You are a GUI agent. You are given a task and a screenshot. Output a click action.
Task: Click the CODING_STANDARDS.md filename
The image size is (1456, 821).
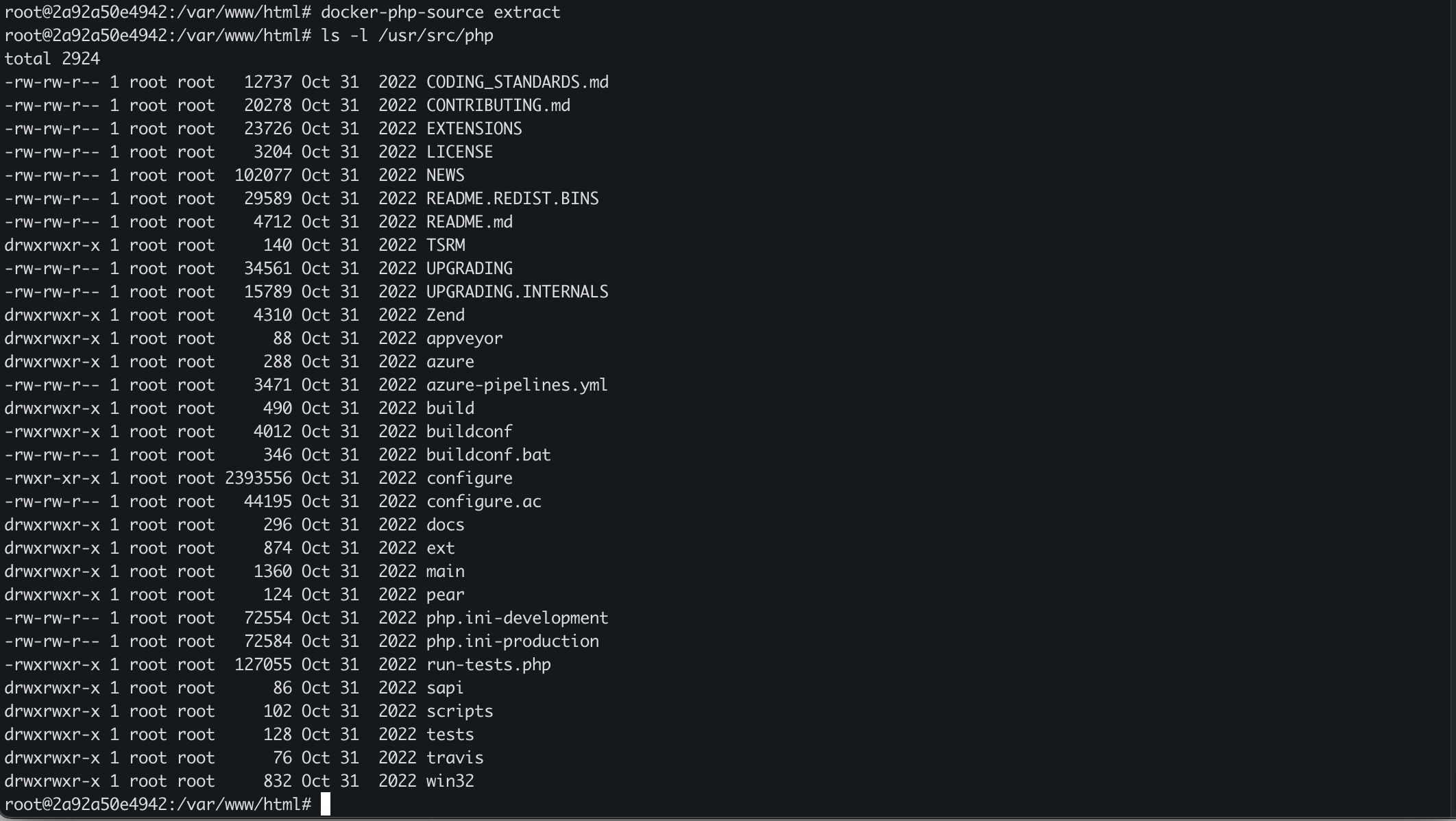(x=517, y=82)
